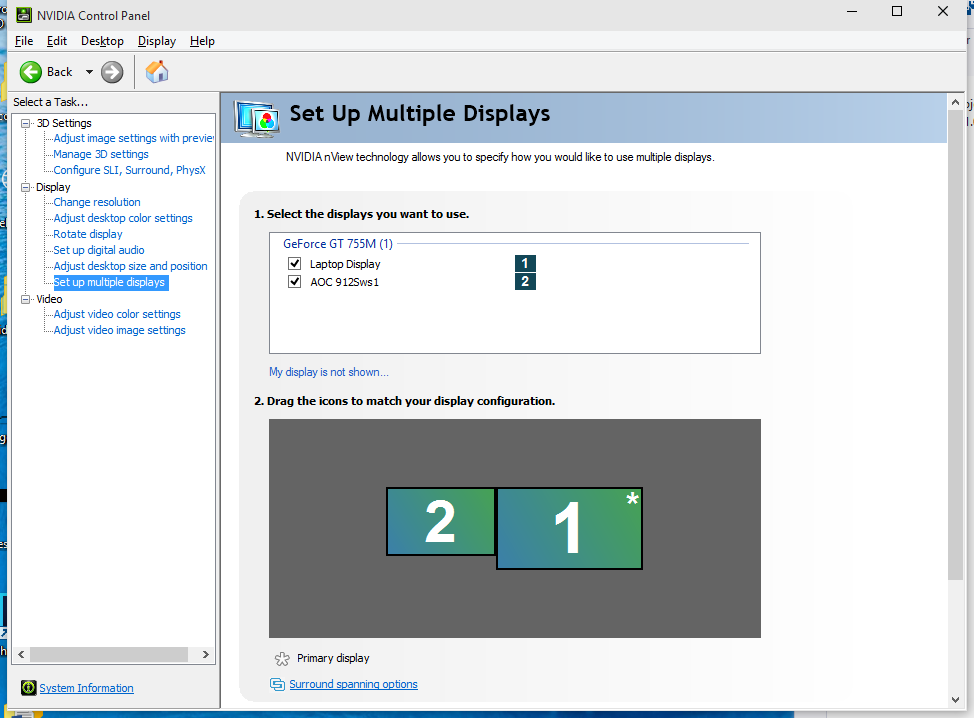Click the Laptop Display label
This screenshot has height=718, width=974.
[x=345, y=264]
